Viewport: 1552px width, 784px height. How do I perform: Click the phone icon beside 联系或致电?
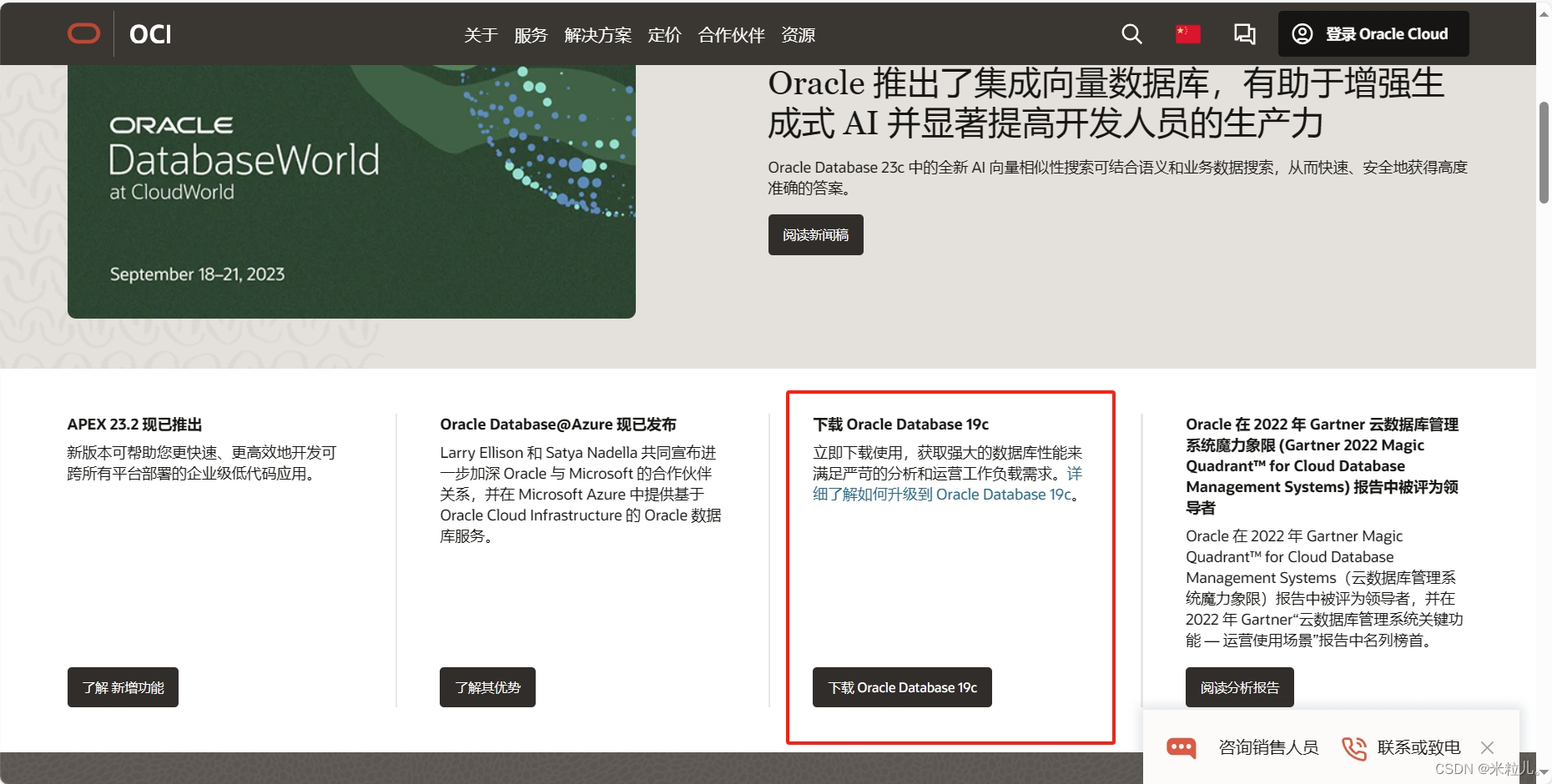[1353, 748]
